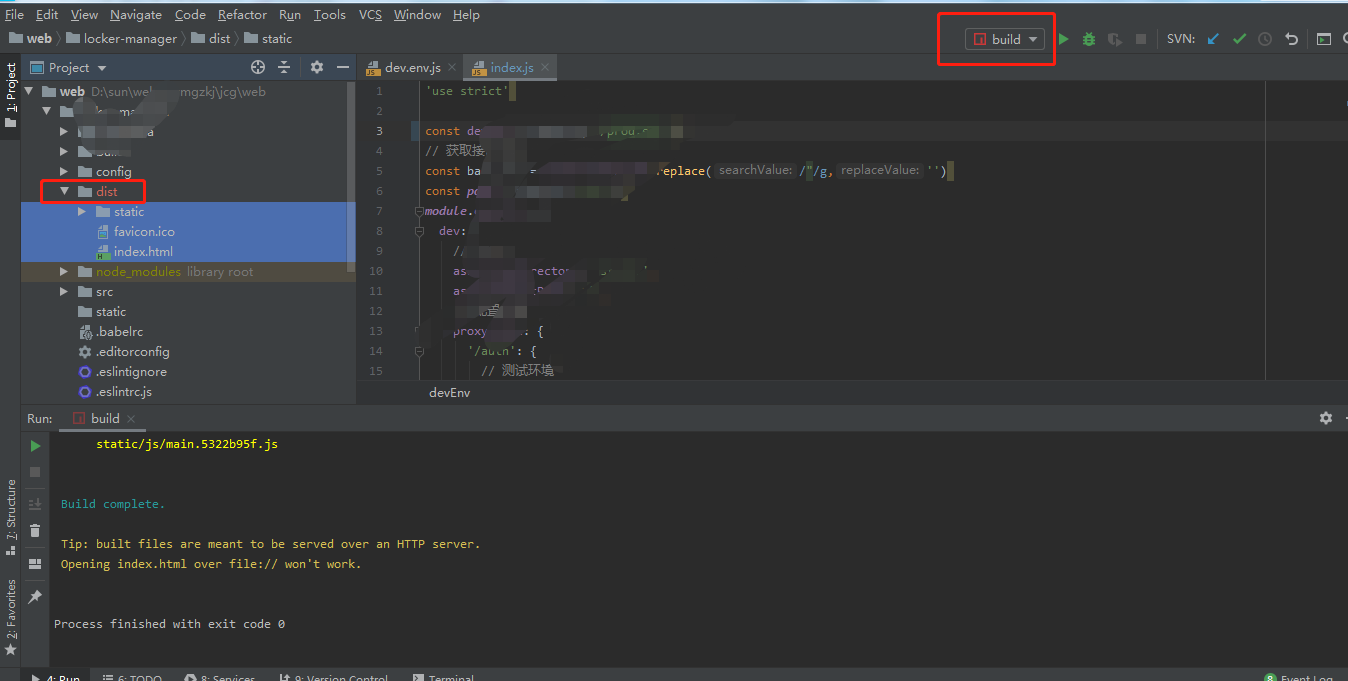This screenshot has height=681, width=1348.
Task: Rerun build using the green arrow in Run panel
Action: (x=34, y=445)
